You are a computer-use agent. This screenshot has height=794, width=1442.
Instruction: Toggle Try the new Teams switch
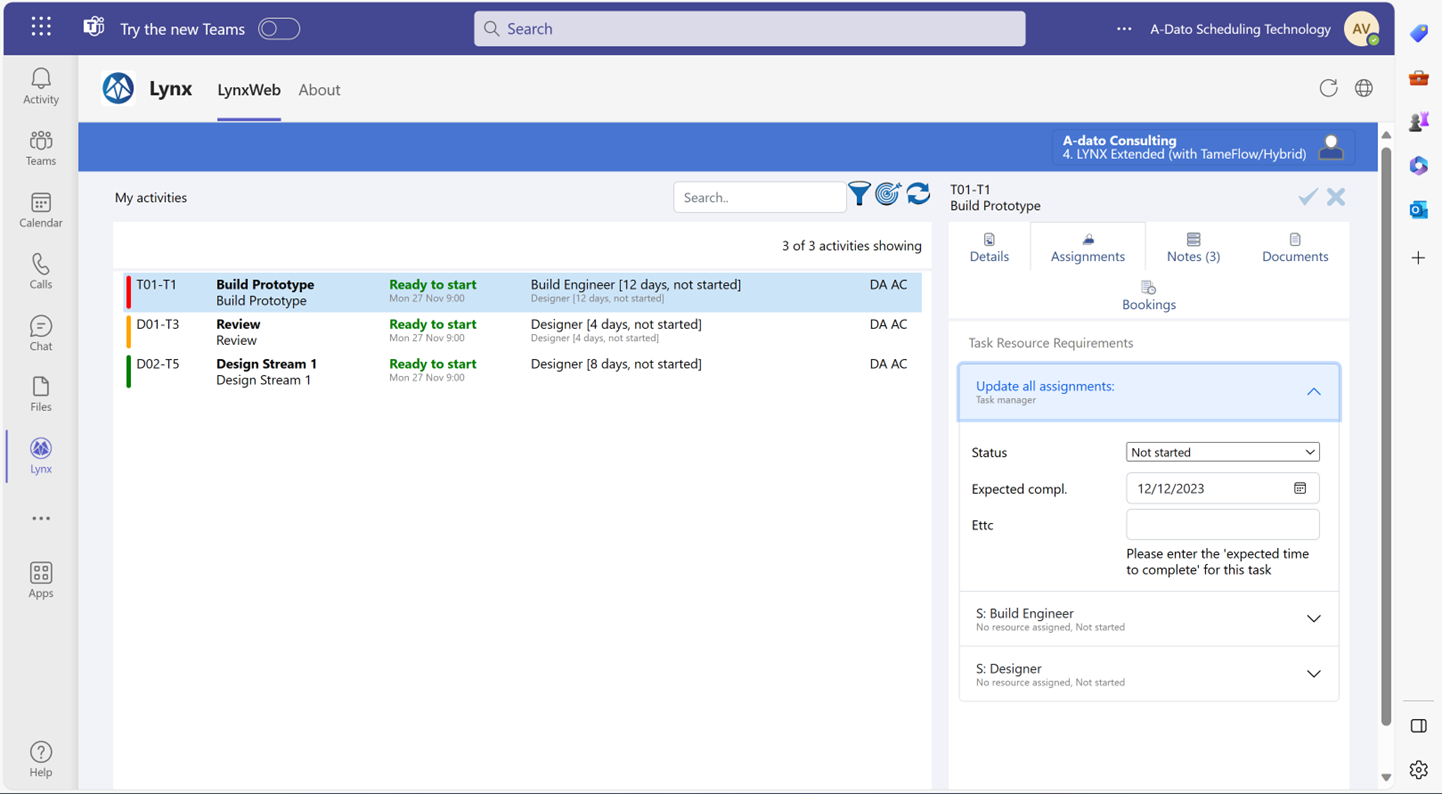(279, 29)
